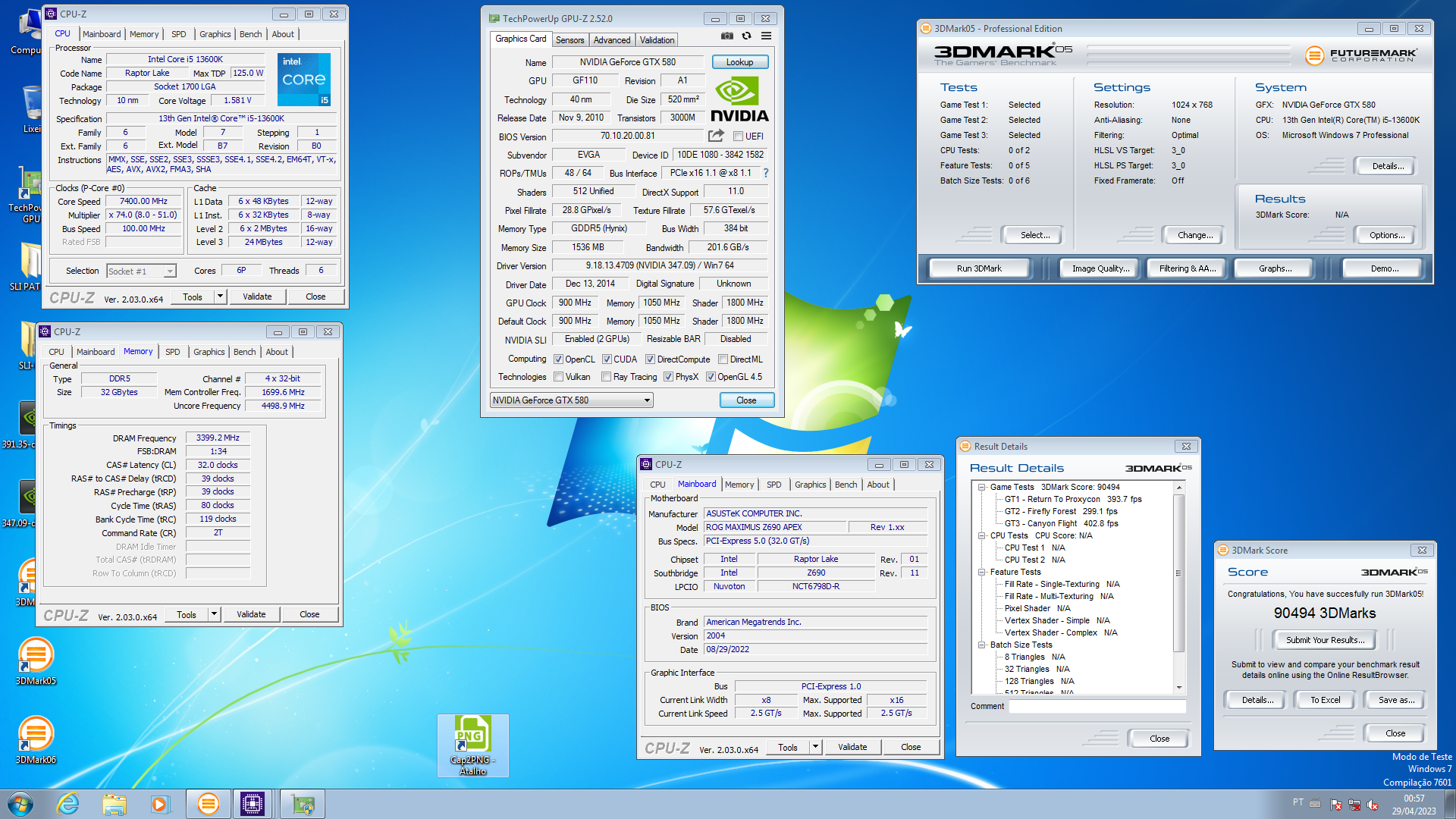Open the Bench tab in the top CPU-Z window
1456x819 pixels.
coord(250,34)
